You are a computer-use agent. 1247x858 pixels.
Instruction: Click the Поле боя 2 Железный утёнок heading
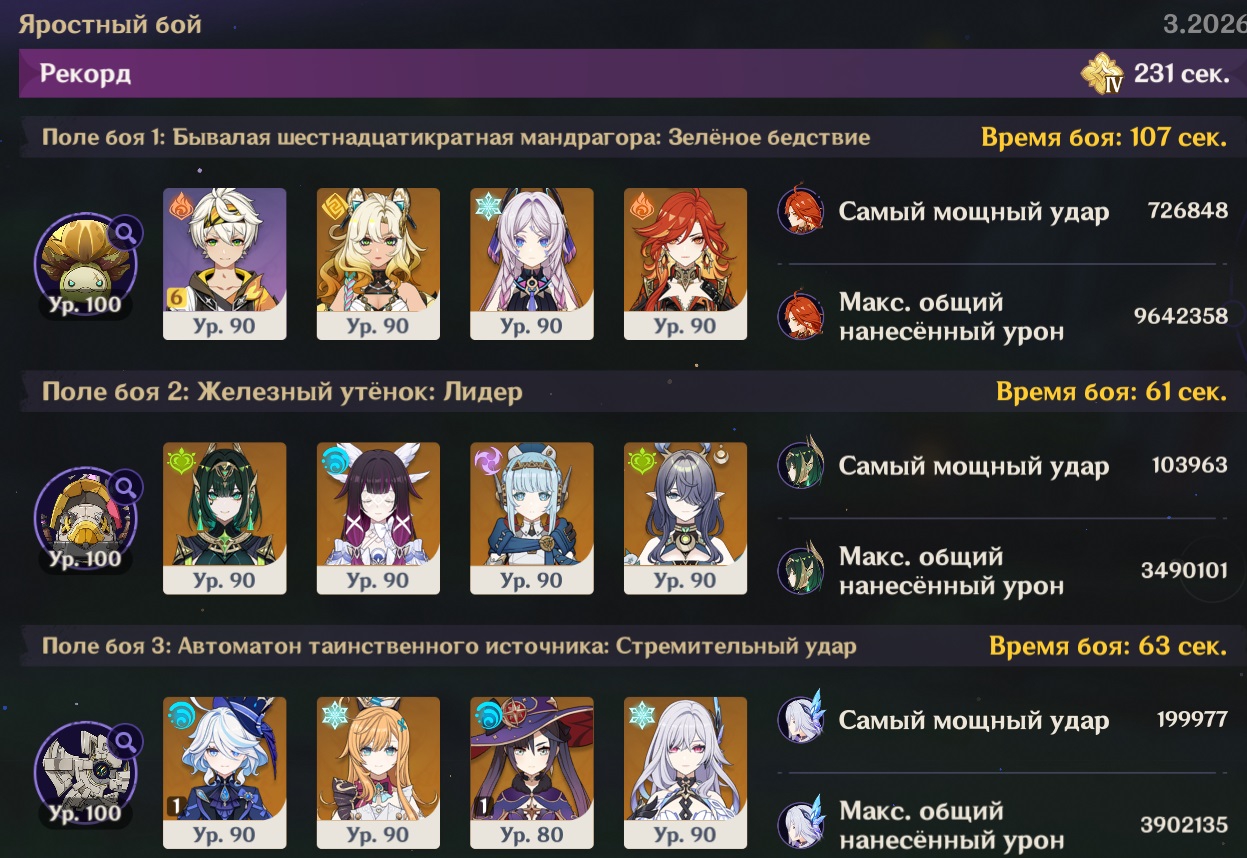pyautogui.click(x=282, y=391)
